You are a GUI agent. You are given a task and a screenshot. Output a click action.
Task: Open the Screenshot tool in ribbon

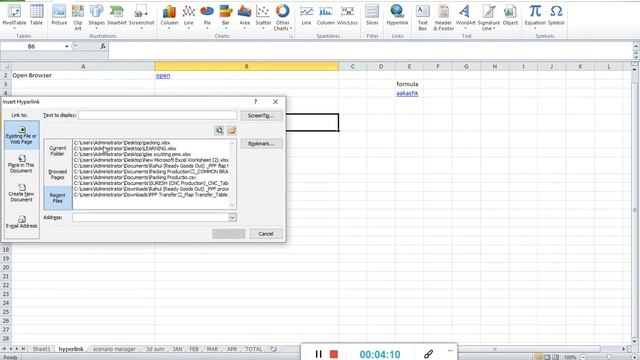(141, 16)
